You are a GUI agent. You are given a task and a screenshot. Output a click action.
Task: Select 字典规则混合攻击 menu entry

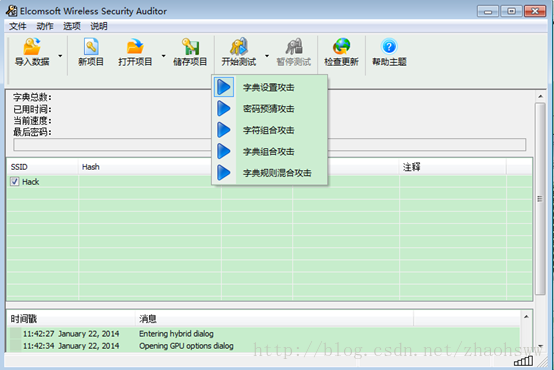[x=277, y=173]
